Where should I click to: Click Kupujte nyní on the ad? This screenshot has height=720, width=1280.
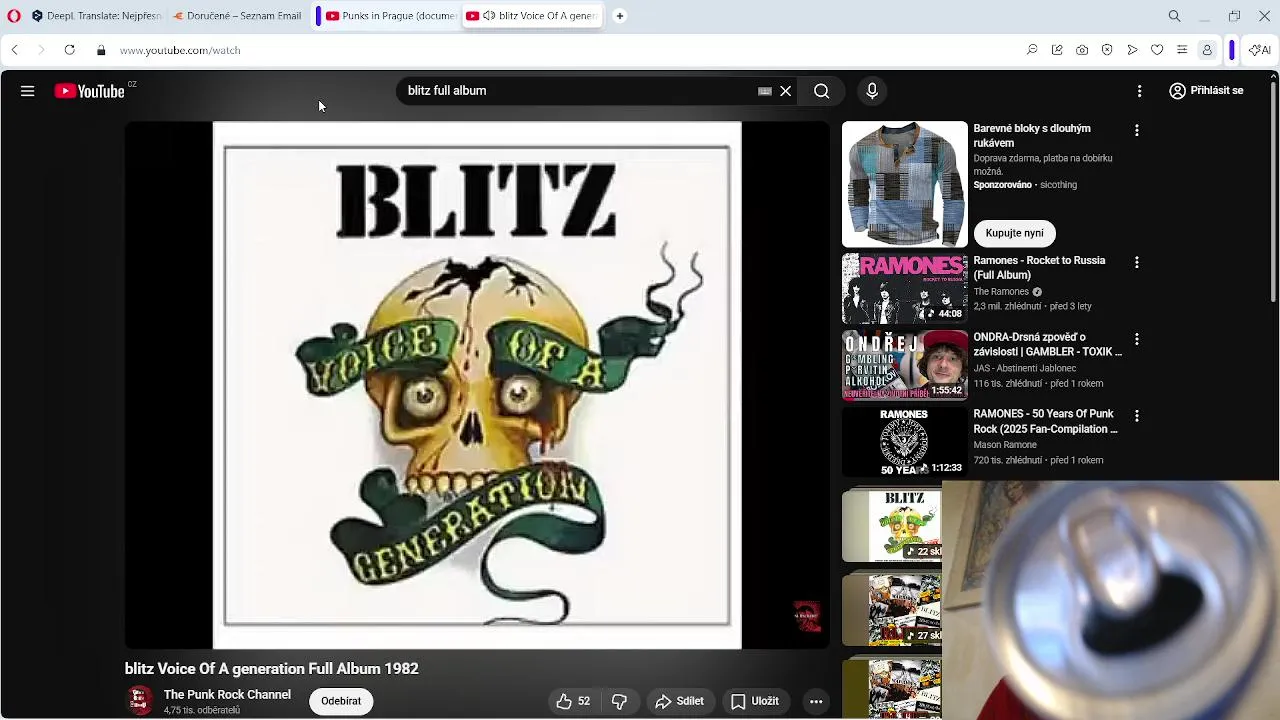pos(1014,233)
